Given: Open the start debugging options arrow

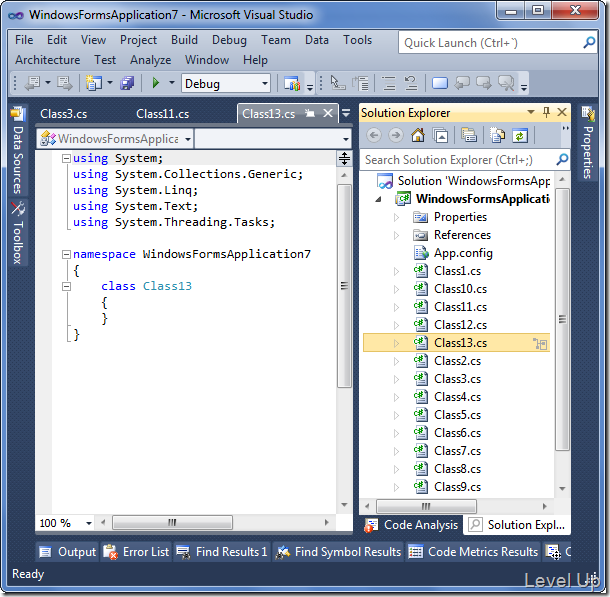Looking at the screenshot, I should [172, 83].
